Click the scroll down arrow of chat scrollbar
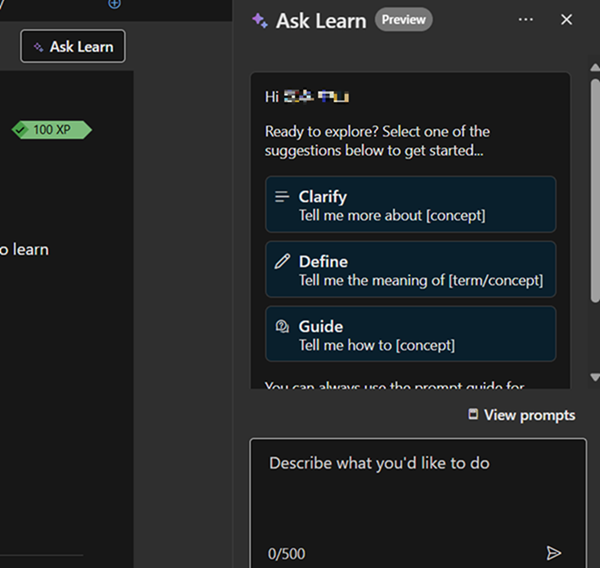This screenshot has width=600, height=568. [595, 377]
